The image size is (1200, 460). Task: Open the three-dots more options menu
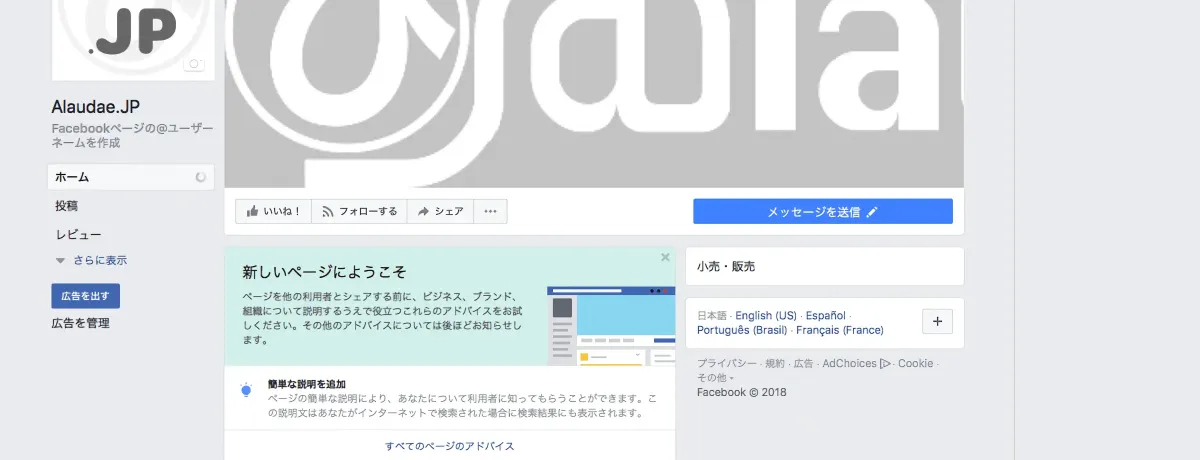pos(490,212)
